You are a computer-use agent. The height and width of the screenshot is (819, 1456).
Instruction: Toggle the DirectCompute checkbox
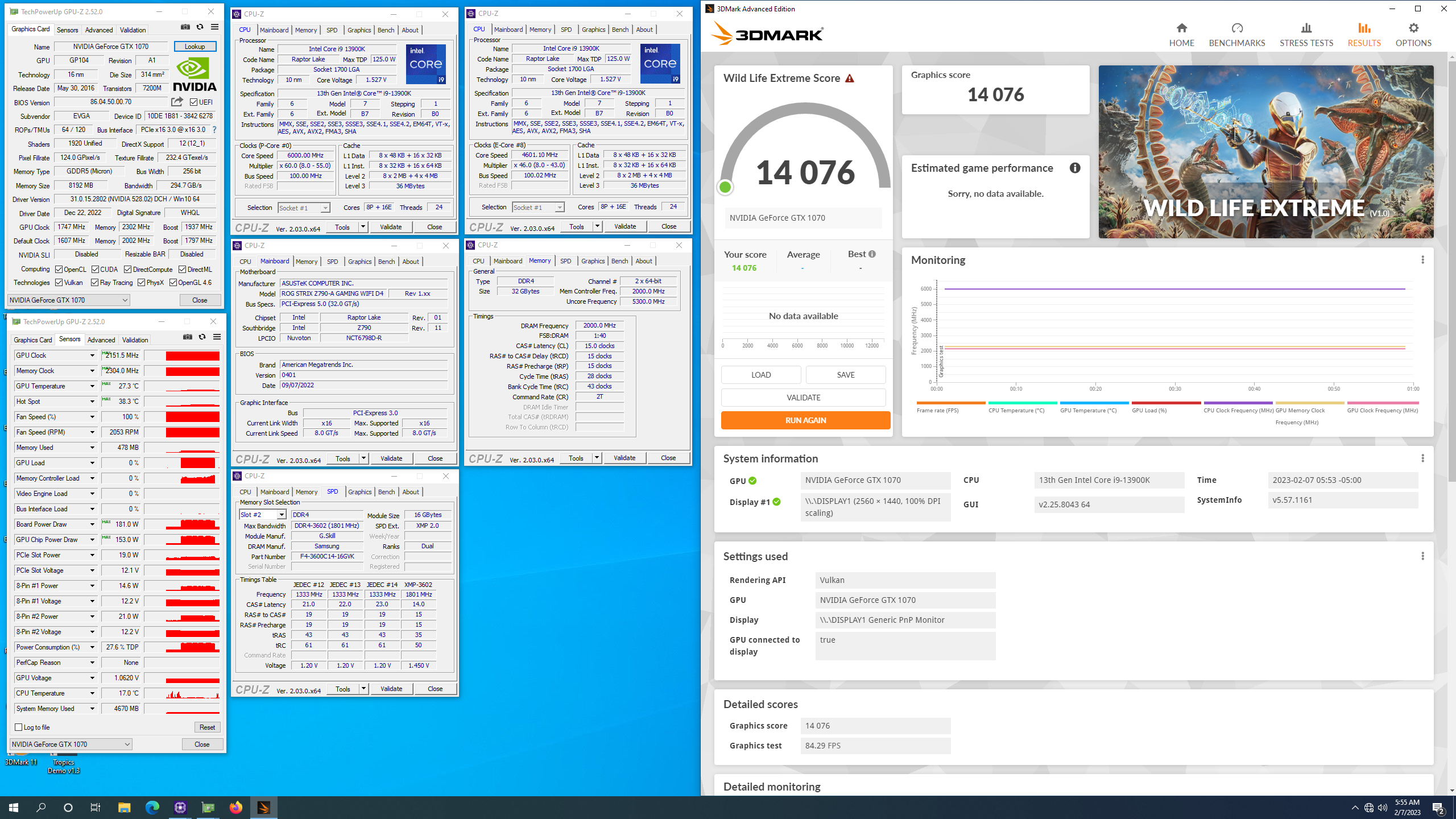tap(128, 270)
